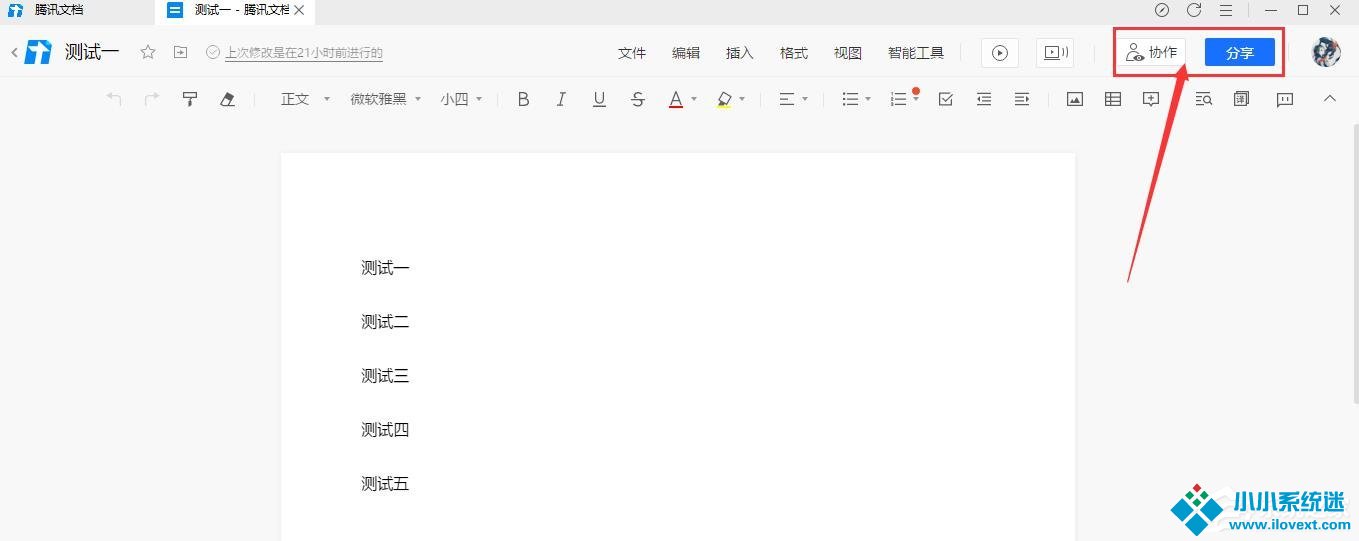Expand the numbered list style arrow

pyautogui.click(x=915, y=100)
